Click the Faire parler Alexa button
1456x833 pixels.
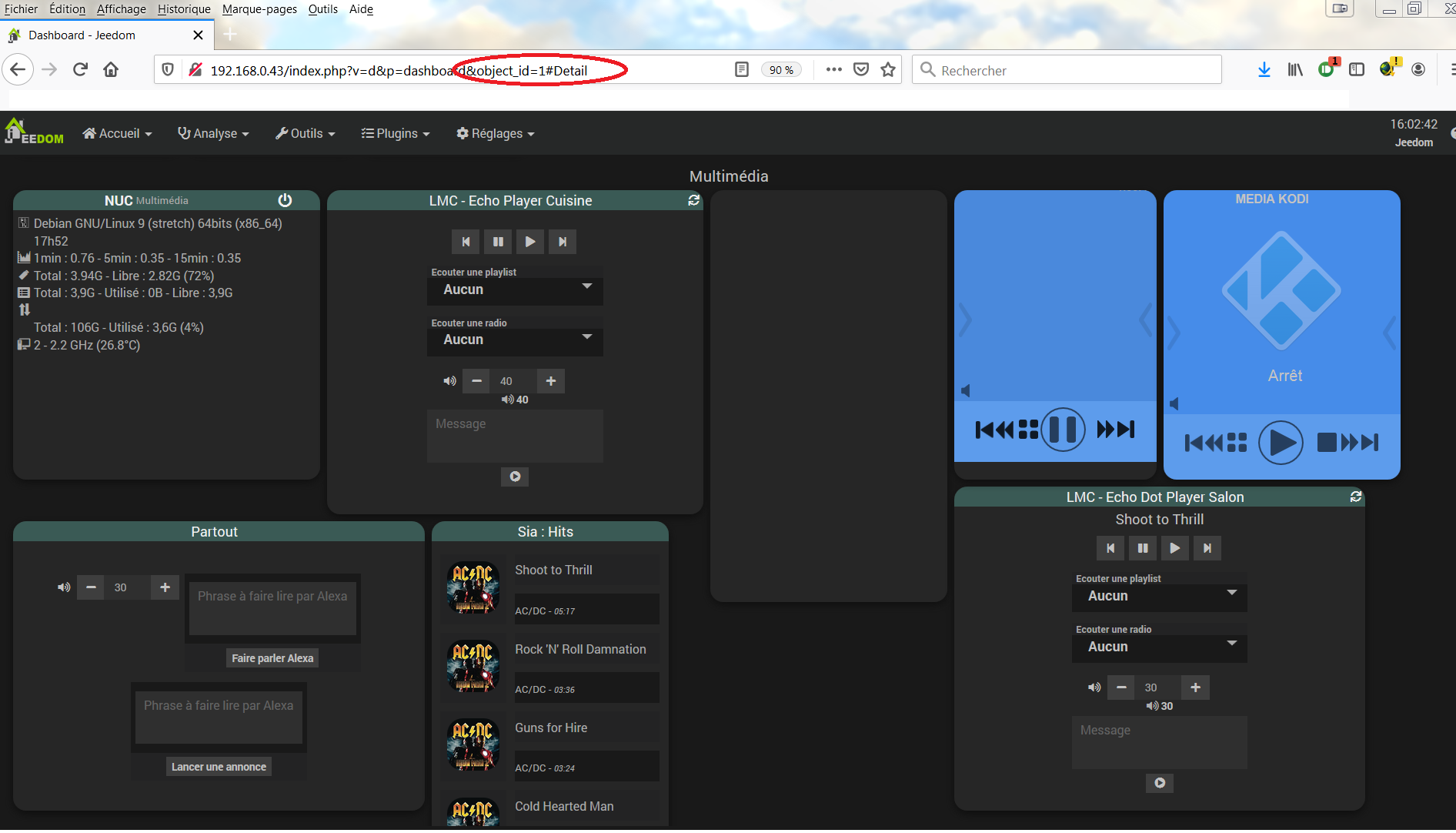point(272,658)
